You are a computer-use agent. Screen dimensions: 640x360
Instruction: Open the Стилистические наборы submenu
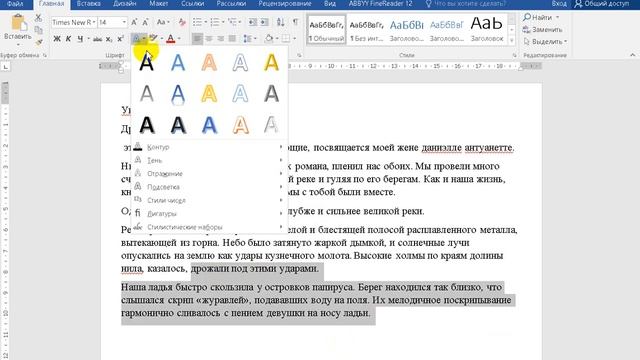(x=209, y=227)
